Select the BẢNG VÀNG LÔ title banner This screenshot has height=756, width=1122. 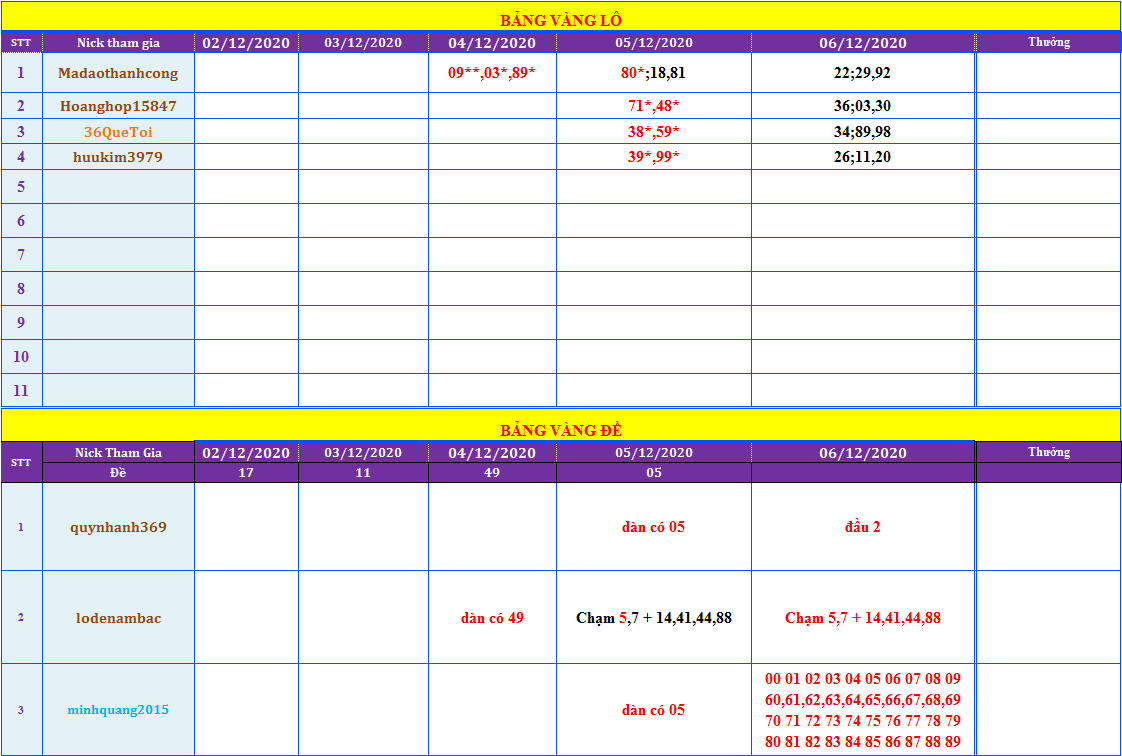click(x=561, y=20)
